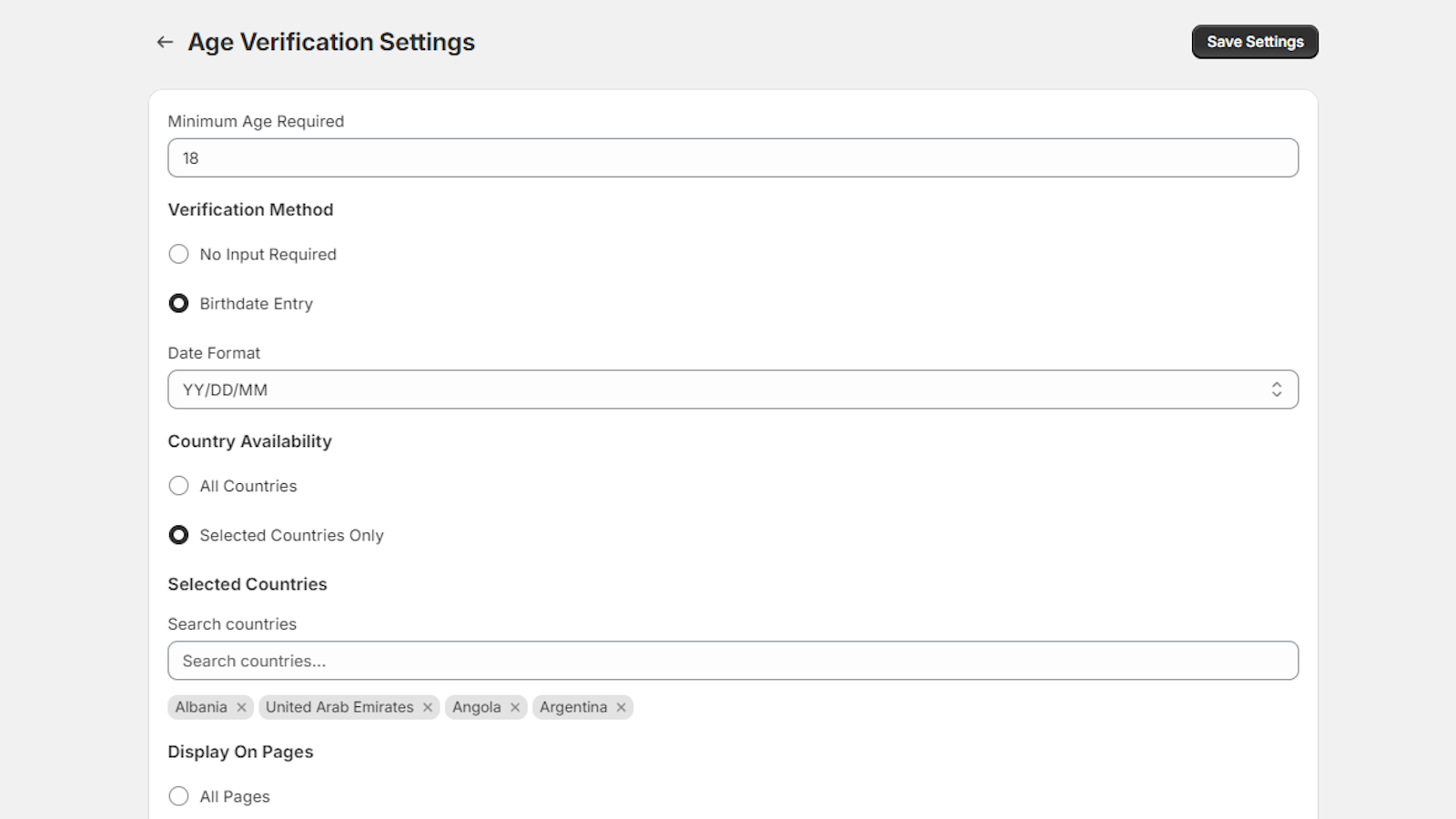Remove Albania from selected countries
The height and width of the screenshot is (819, 1456).
(241, 707)
